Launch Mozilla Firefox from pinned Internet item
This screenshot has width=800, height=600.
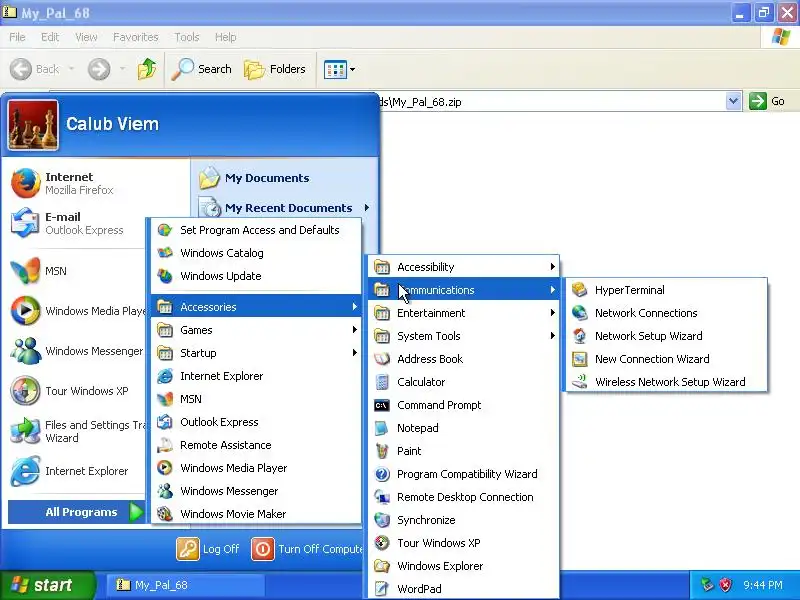[77, 183]
